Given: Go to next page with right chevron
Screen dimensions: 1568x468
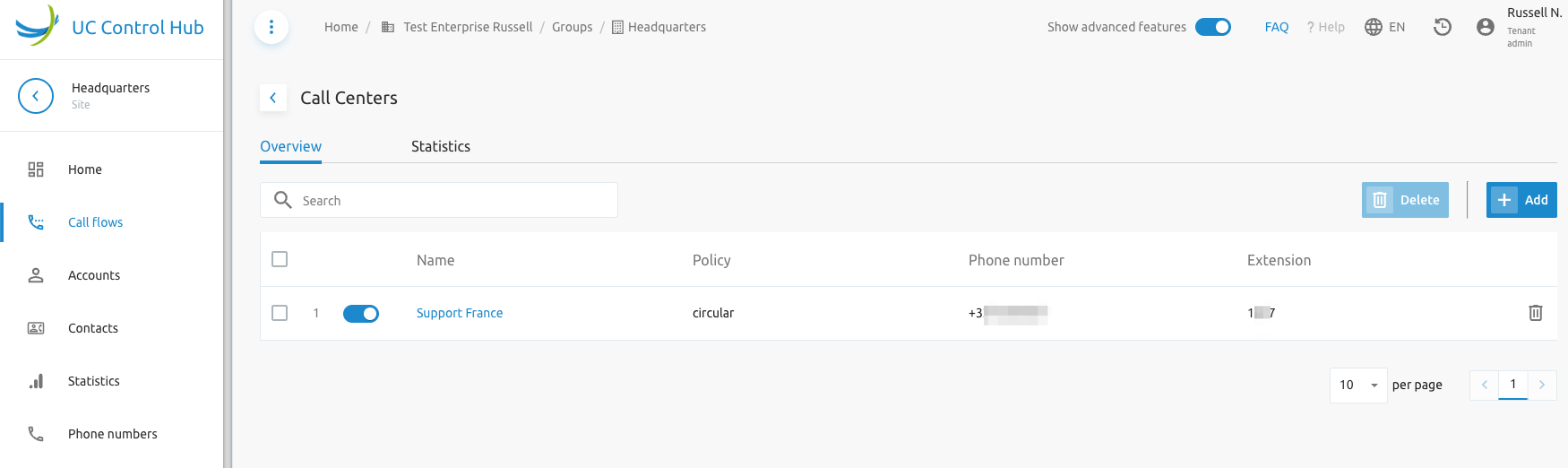Looking at the screenshot, I should 1542,385.
